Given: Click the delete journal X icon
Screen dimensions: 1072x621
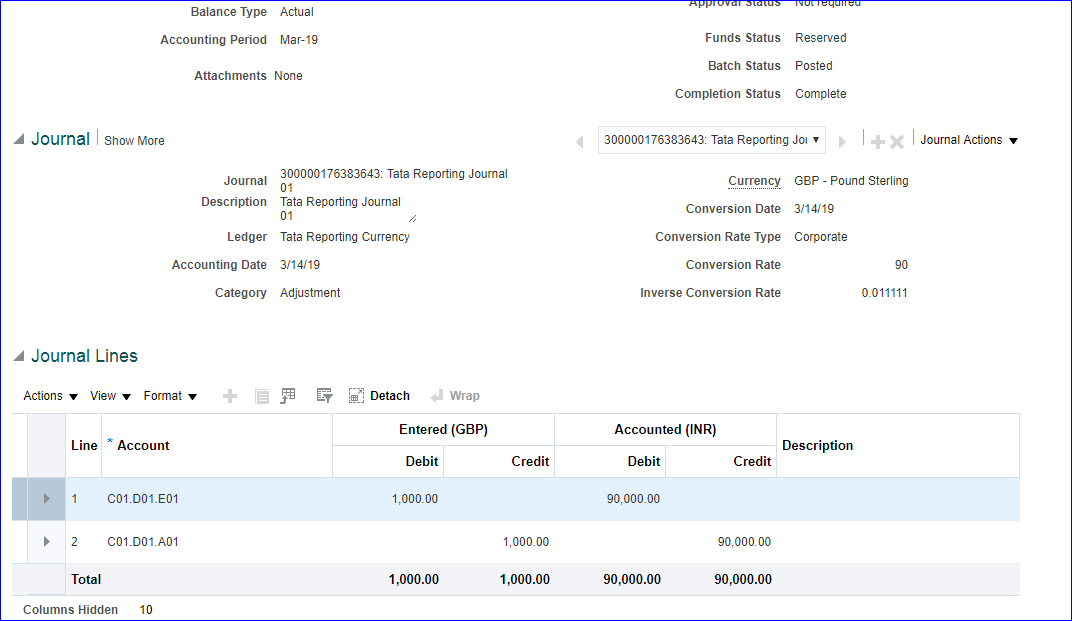Looking at the screenshot, I should 897,142.
